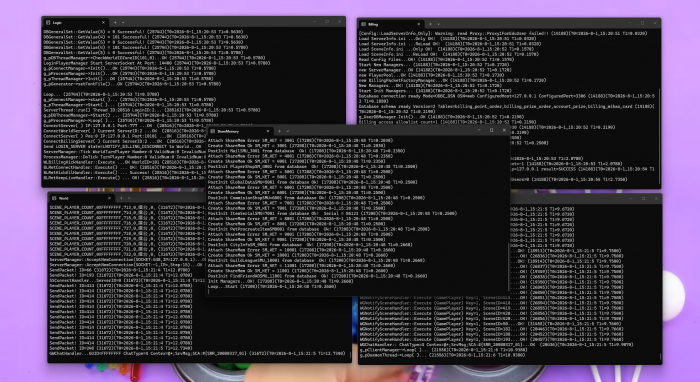Maximize the ShareMemory window
Screen dimensions: 700x382
point(492,130)
